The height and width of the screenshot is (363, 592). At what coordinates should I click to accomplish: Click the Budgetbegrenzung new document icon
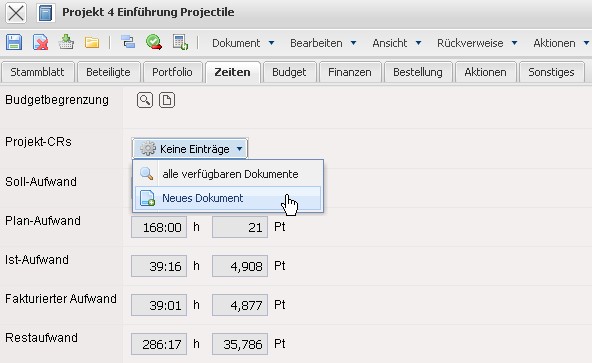coord(167,100)
